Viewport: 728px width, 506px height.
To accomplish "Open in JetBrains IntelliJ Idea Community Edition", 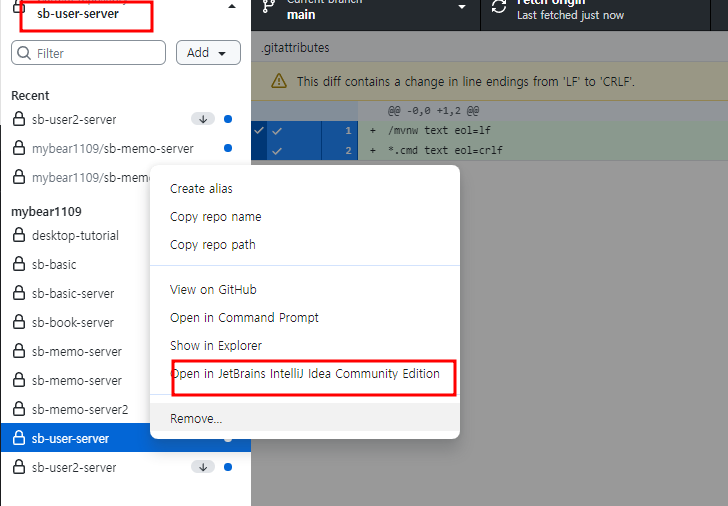I will [305, 374].
